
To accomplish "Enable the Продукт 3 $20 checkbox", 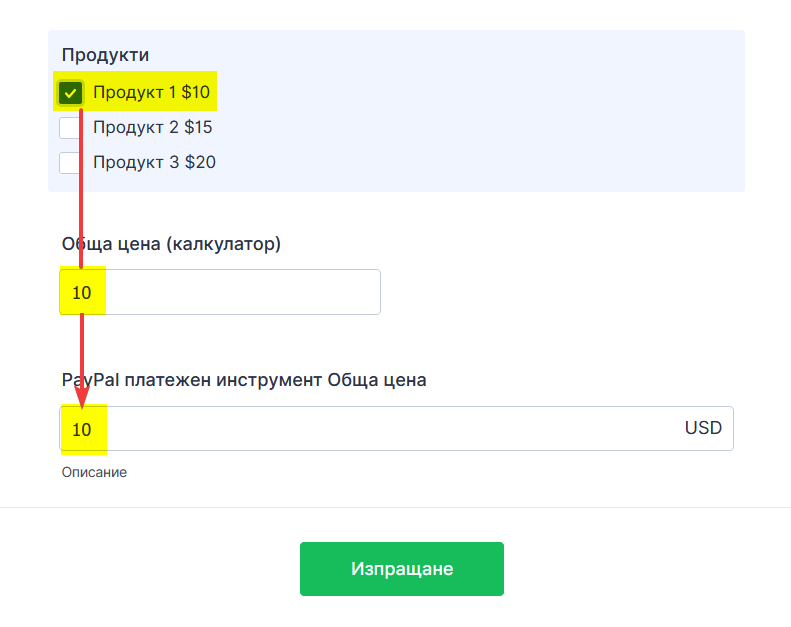I will point(70,162).
